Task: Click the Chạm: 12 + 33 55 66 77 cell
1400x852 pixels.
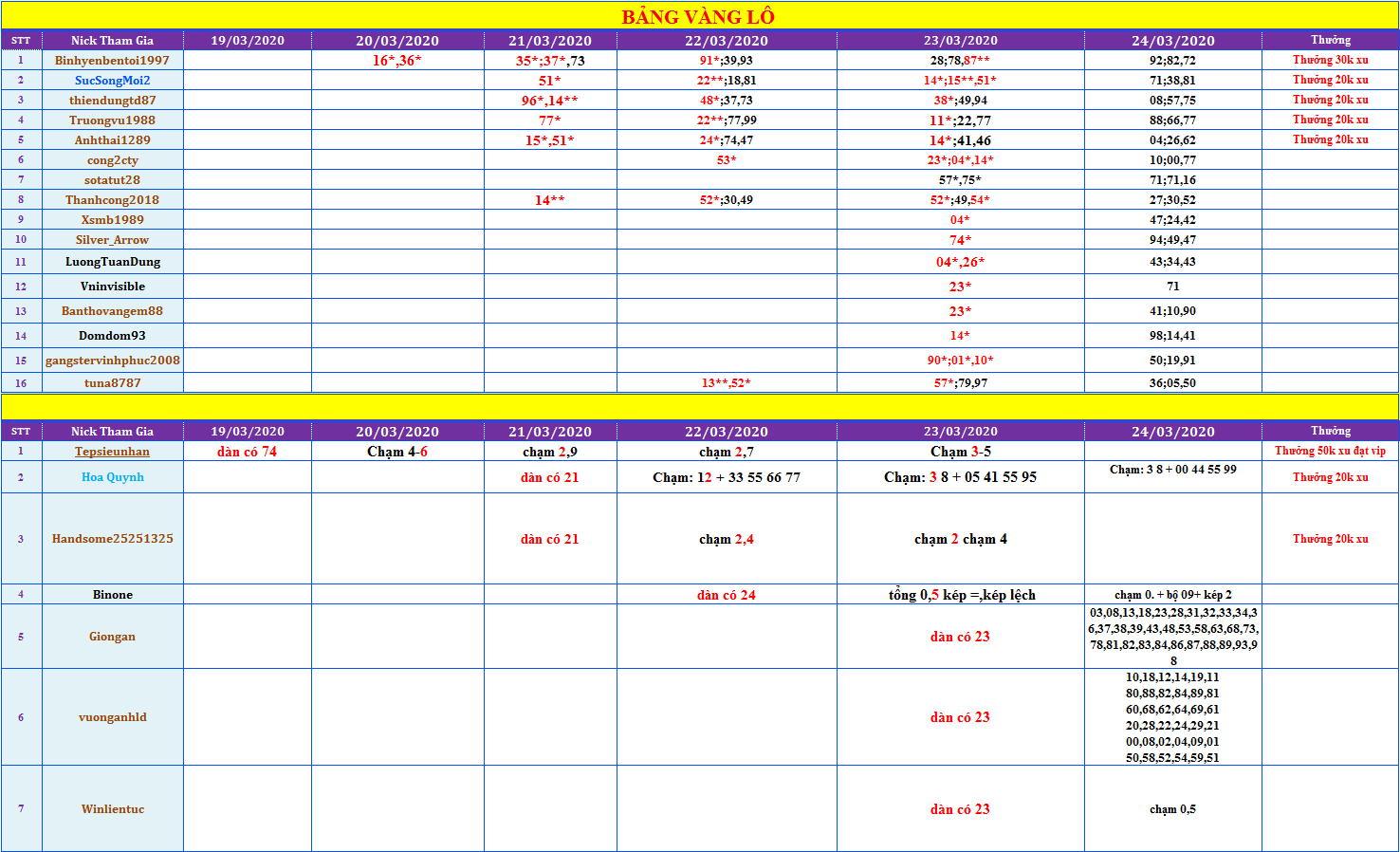Action: tap(727, 477)
